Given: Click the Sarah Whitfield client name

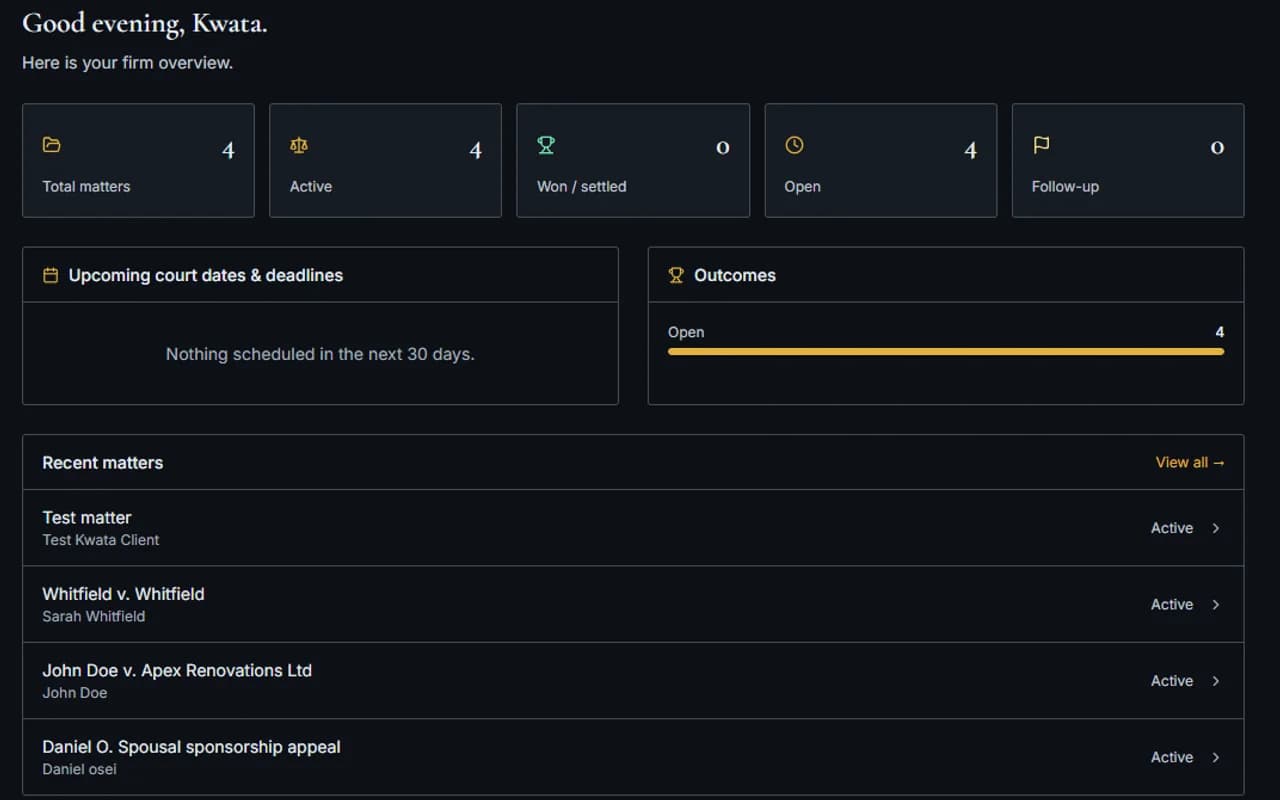Looking at the screenshot, I should coord(94,616).
